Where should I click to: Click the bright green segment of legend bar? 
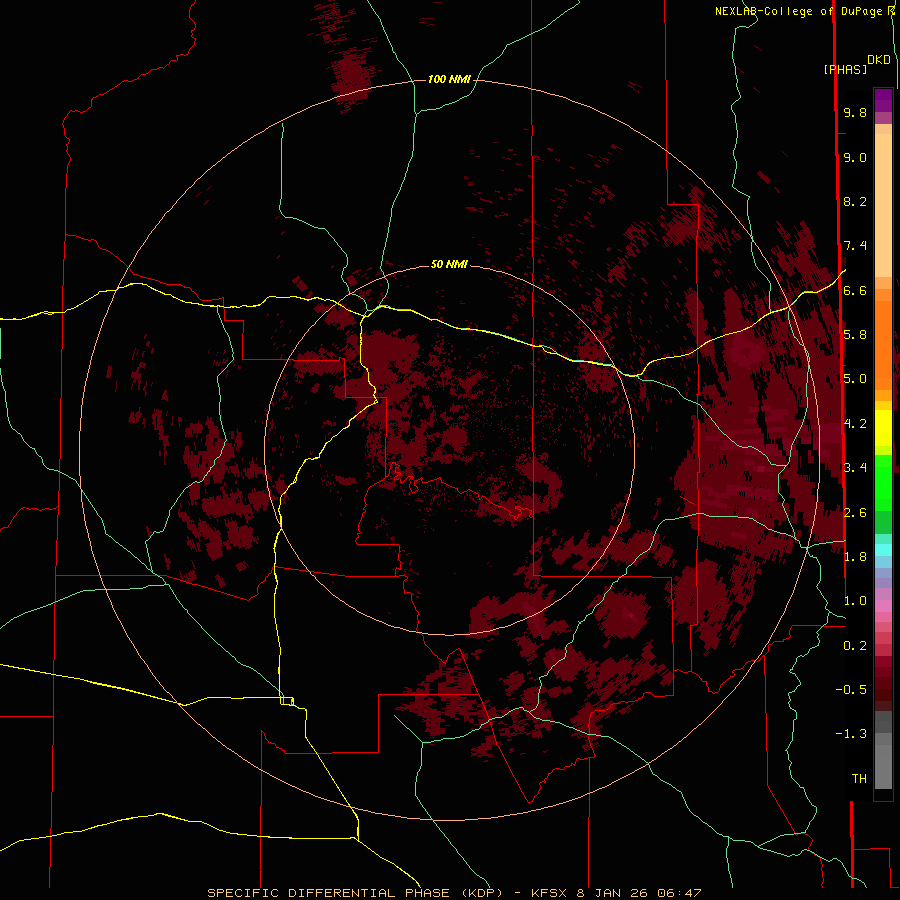click(883, 482)
